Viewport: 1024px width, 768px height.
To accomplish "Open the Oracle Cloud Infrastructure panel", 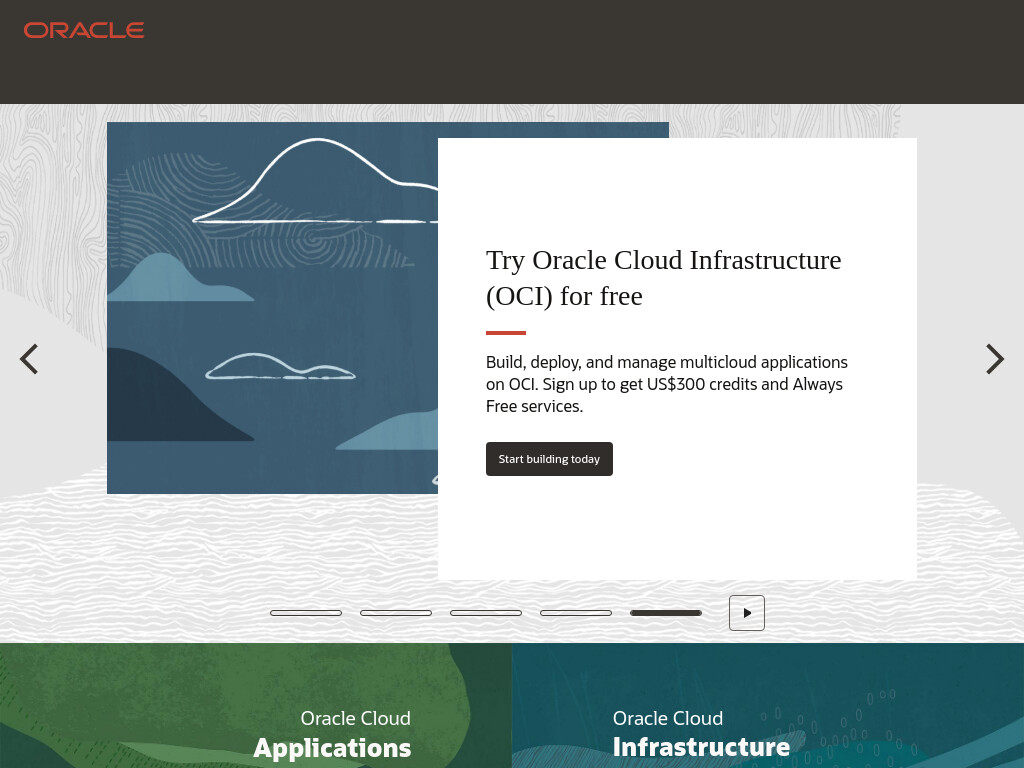I will coord(768,705).
